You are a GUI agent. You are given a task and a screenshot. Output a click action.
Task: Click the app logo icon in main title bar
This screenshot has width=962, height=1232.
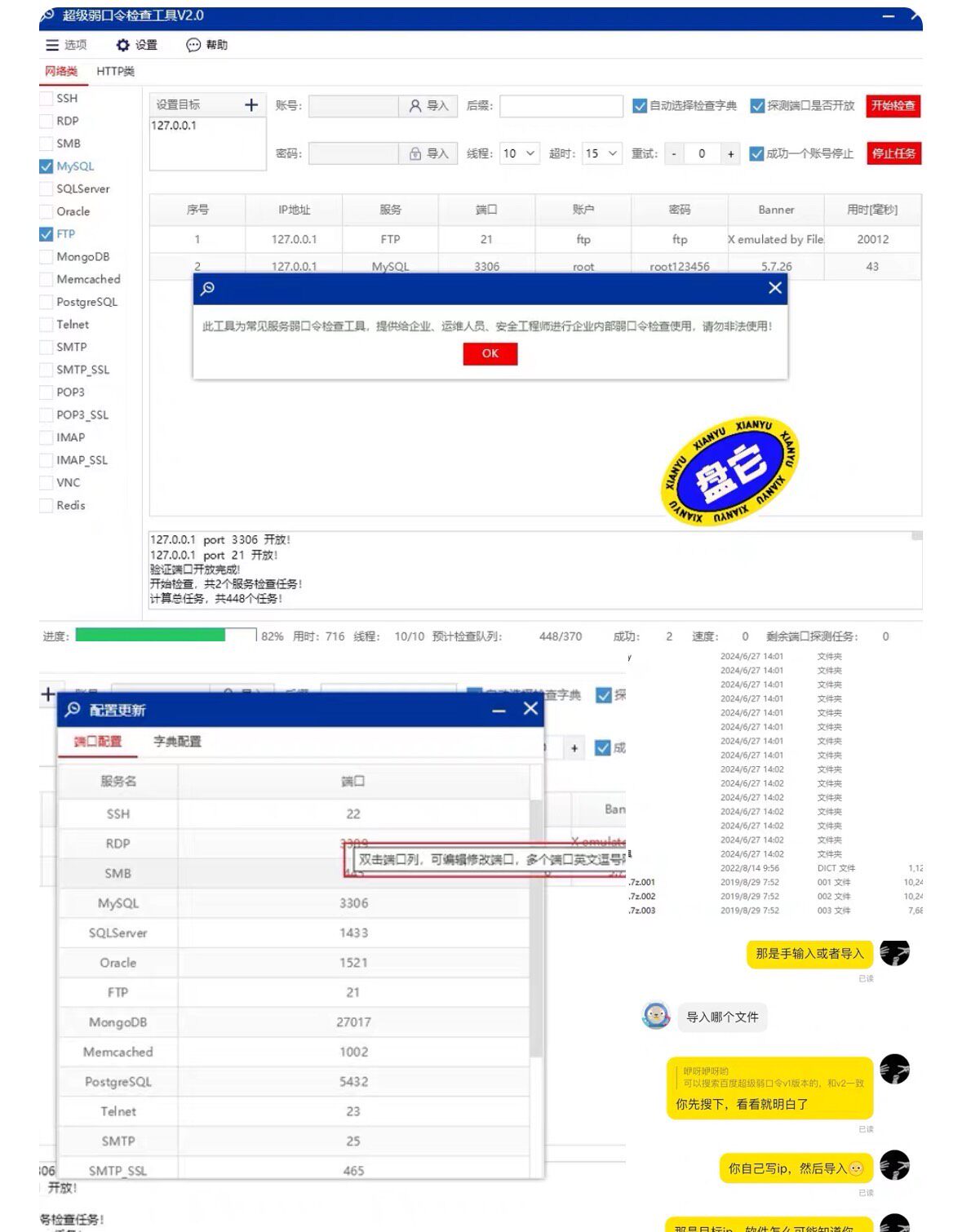[x=47, y=15]
